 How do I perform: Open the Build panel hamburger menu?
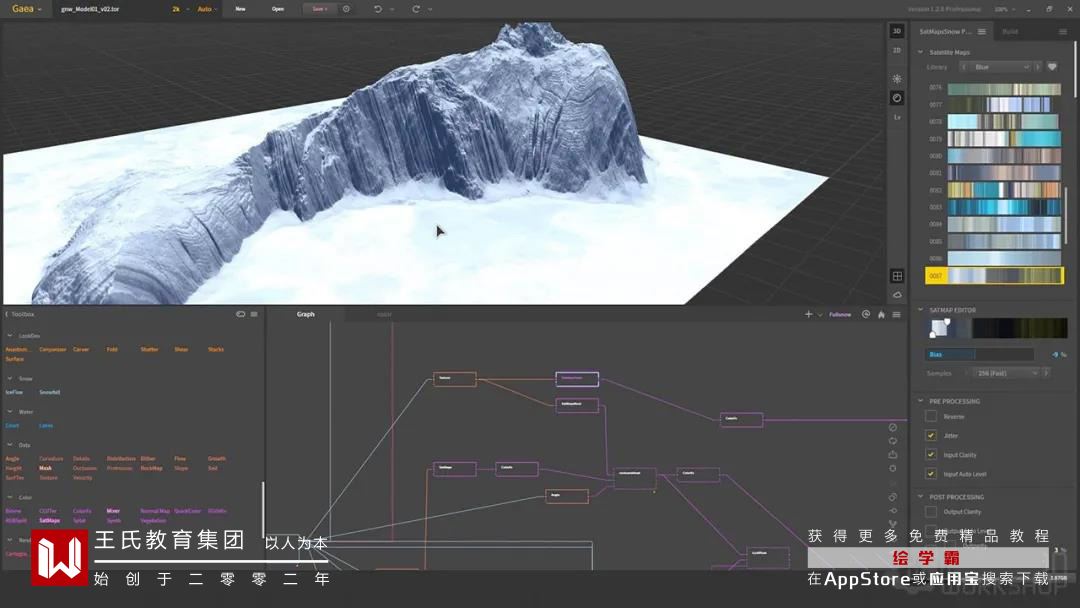[x=1063, y=32]
